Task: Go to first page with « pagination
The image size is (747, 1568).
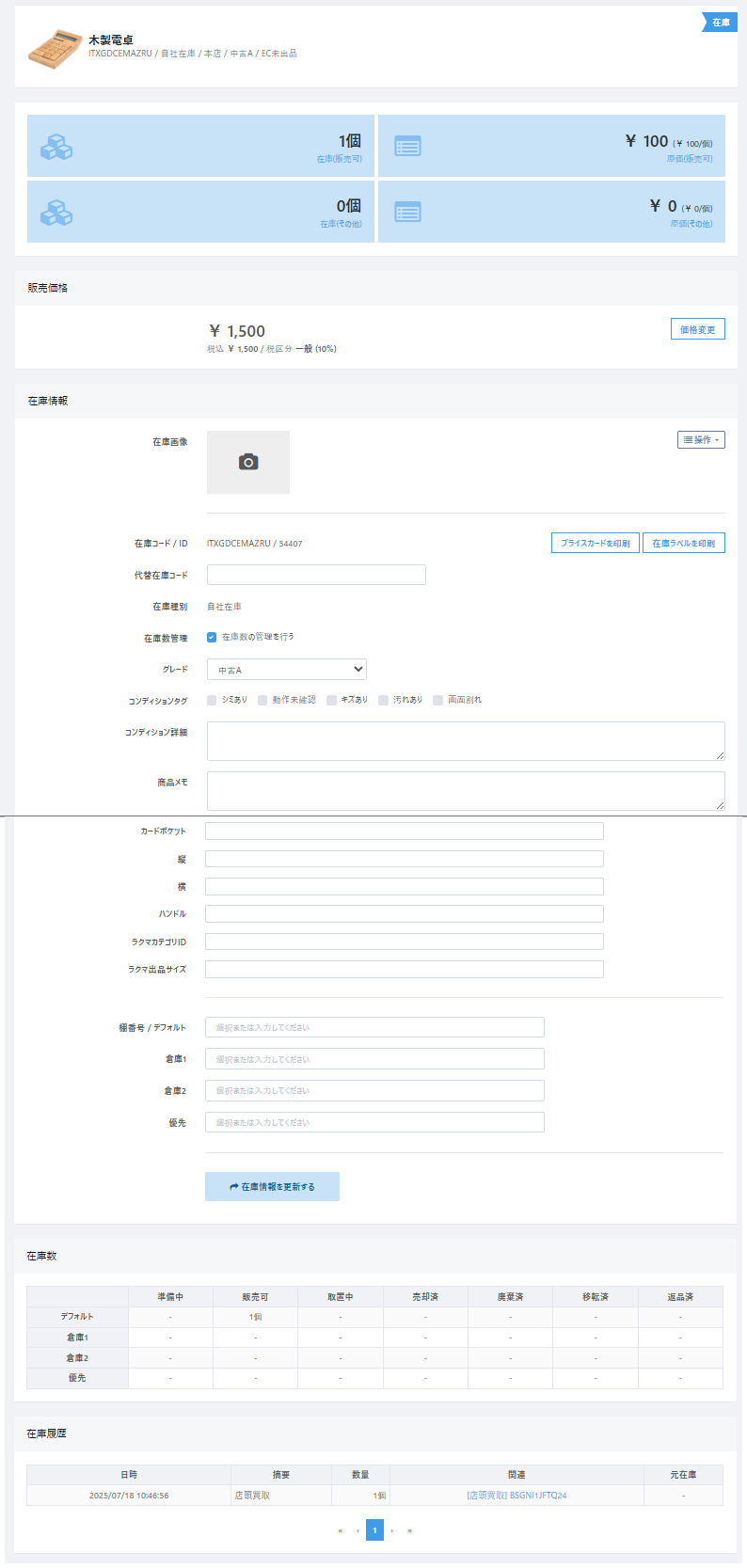Action: point(340,1530)
